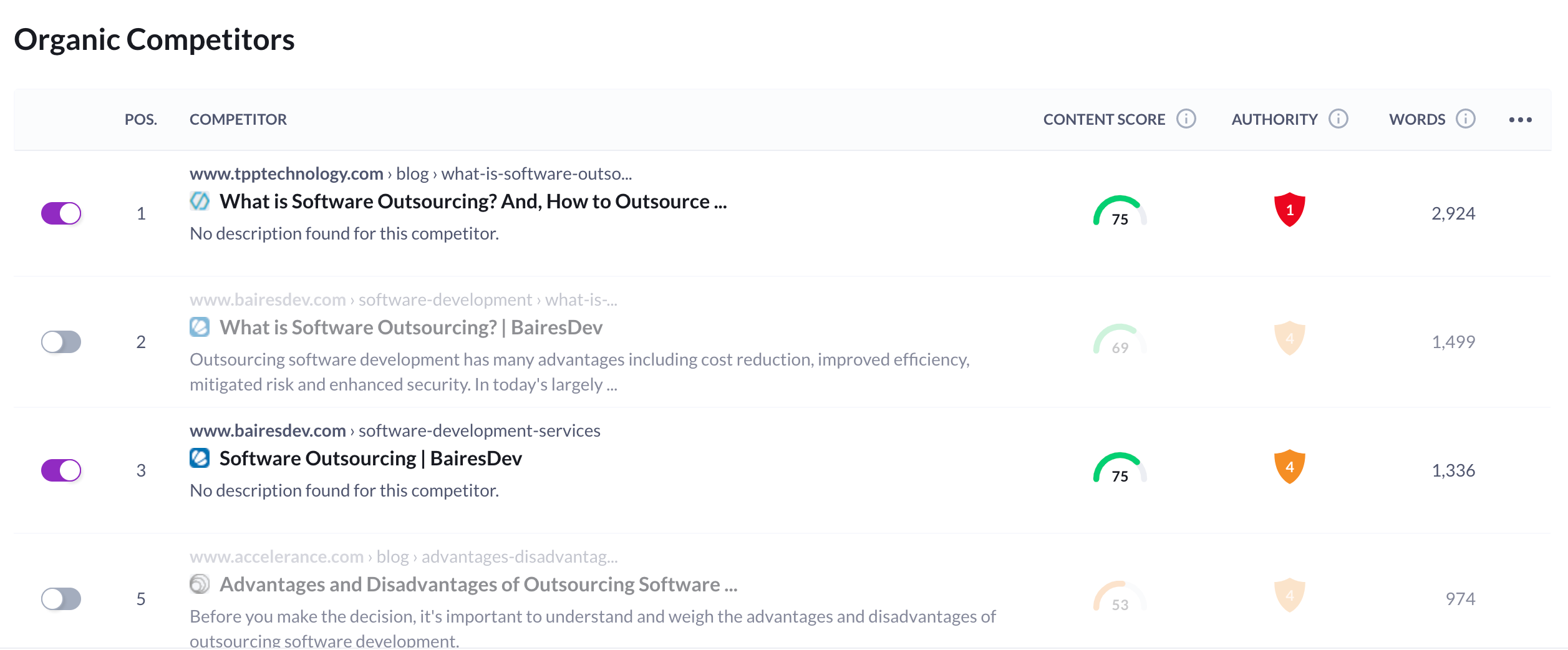The image size is (1568, 650).
Task: Turn off the position 3 competitor toggle
Action: (x=61, y=470)
